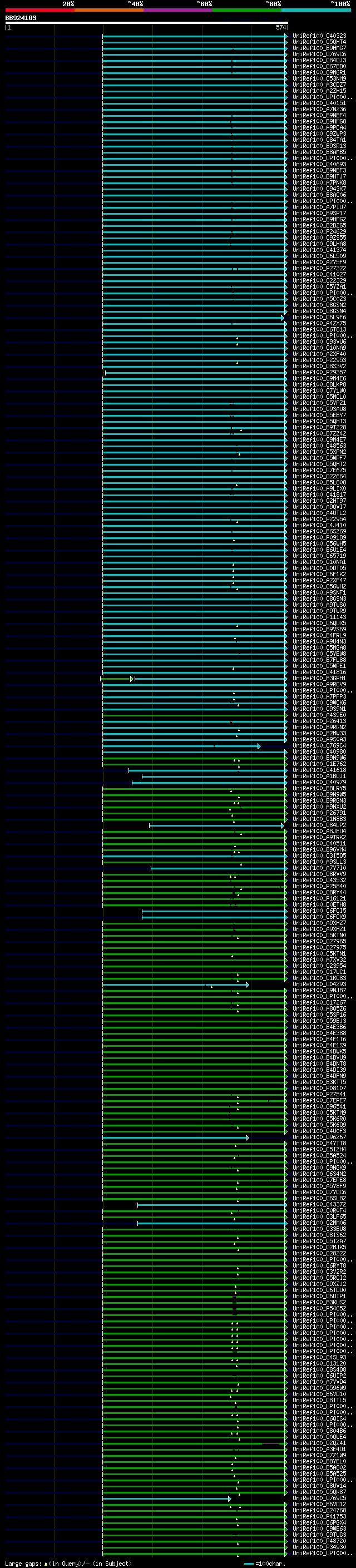Click the 'Large gaps' legend text

23,1563
